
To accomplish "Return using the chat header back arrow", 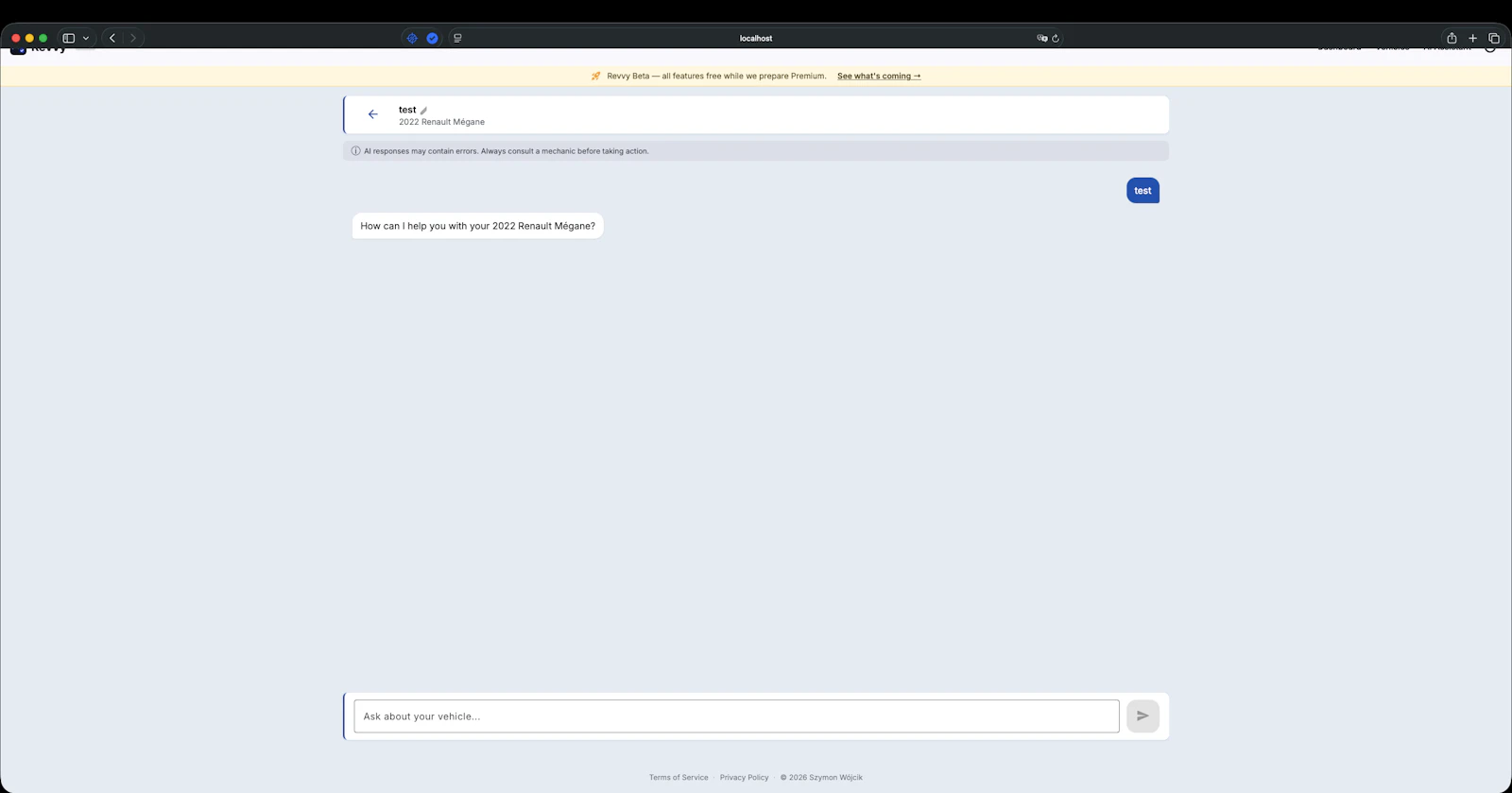I will (373, 114).
